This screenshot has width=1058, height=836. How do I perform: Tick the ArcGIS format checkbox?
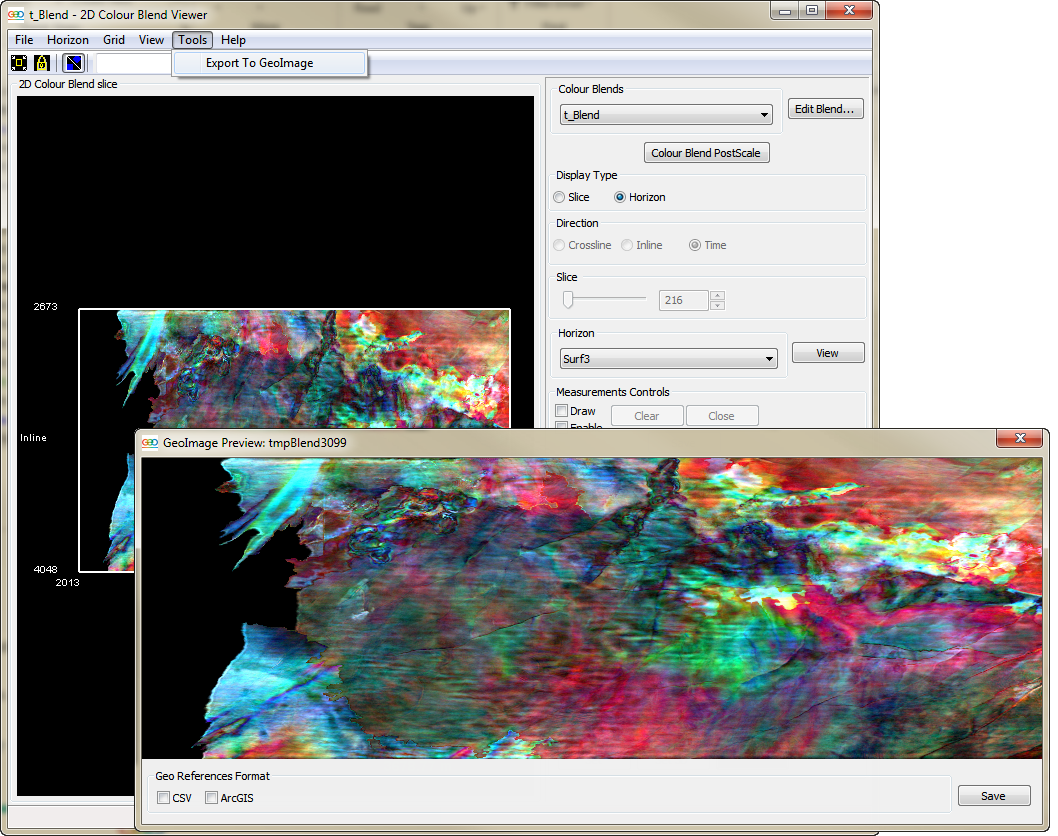(x=211, y=798)
